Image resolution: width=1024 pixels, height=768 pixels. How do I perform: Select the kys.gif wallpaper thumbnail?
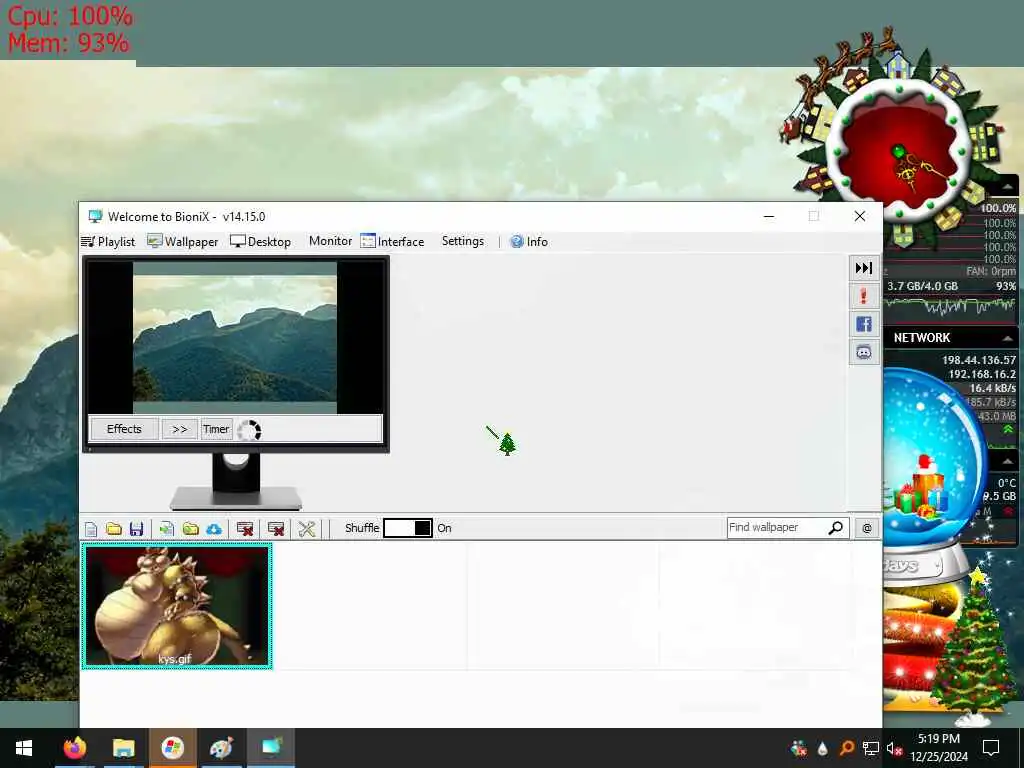pos(176,606)
